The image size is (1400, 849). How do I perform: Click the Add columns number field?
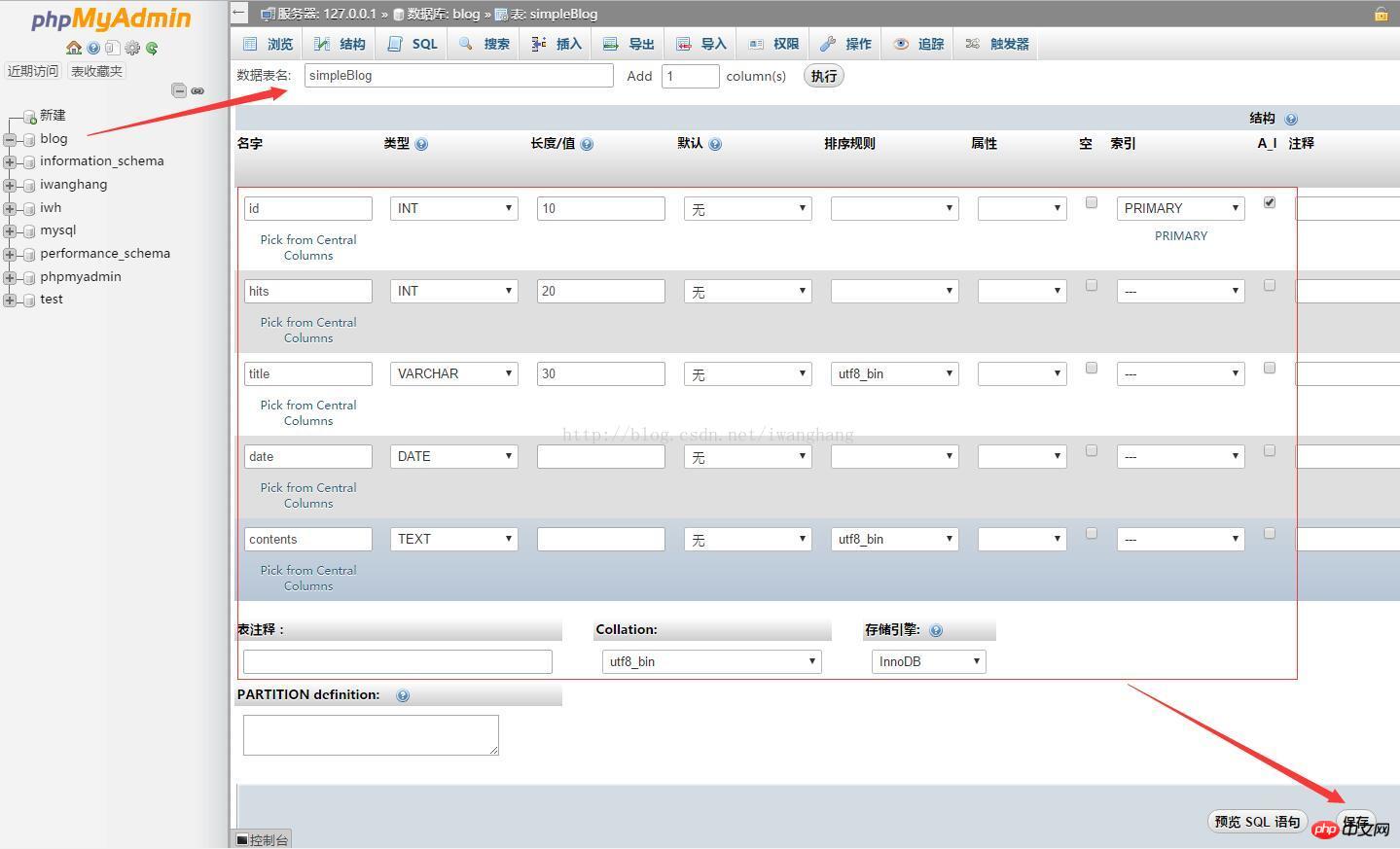point(691,76)
